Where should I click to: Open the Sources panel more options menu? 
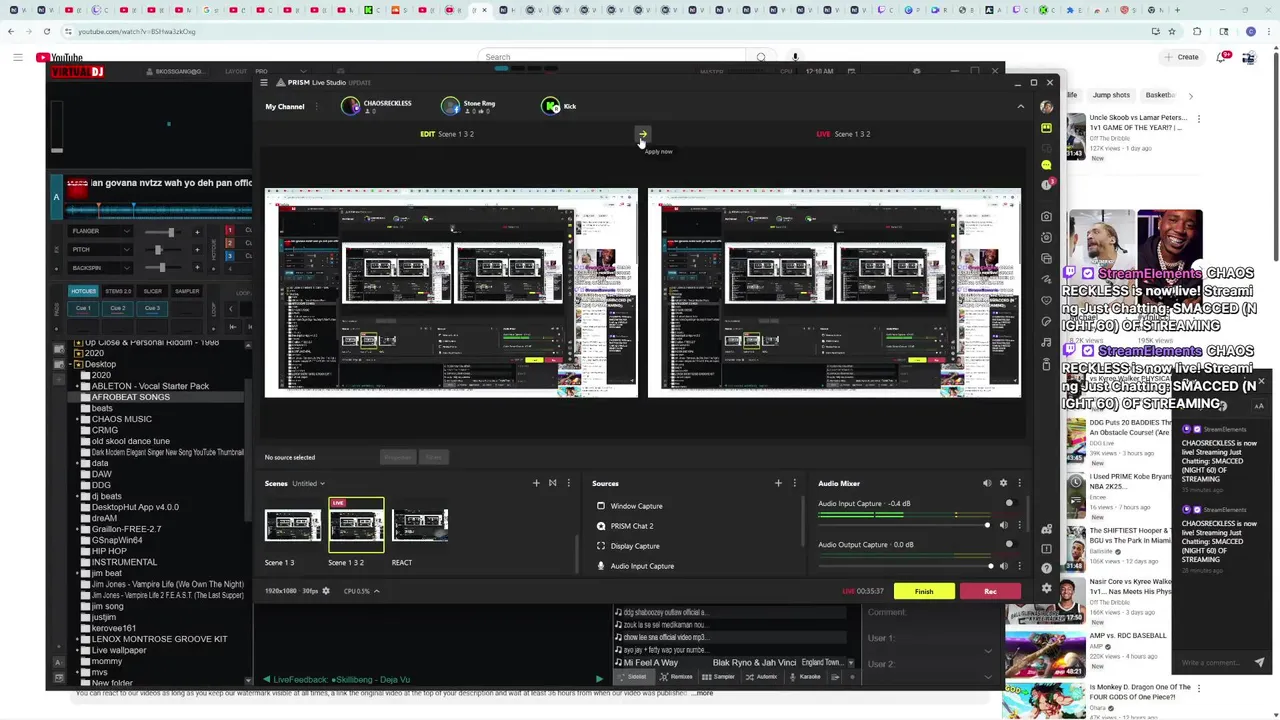tap(795, 483)
